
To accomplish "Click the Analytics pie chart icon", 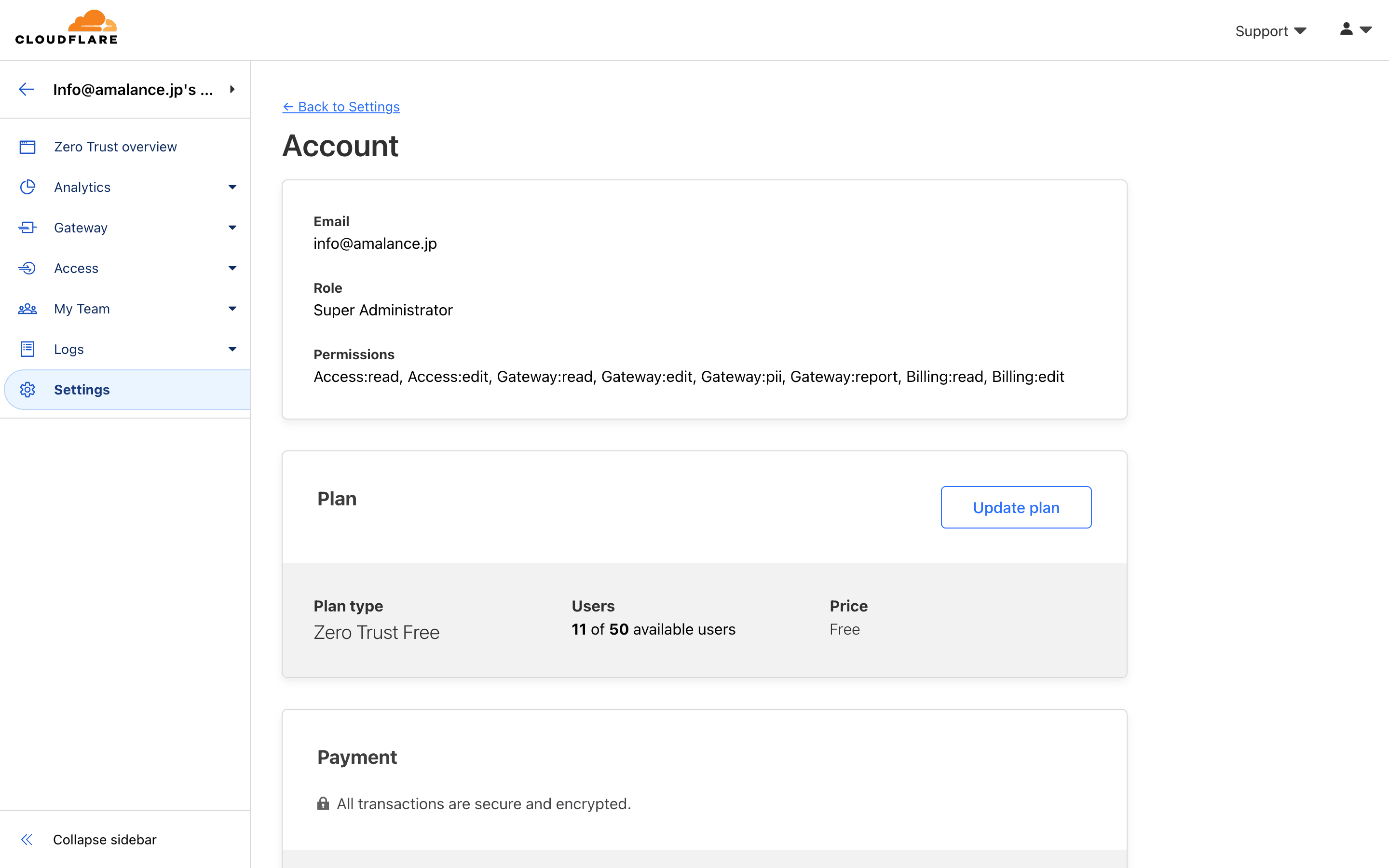I will (27, 187).
